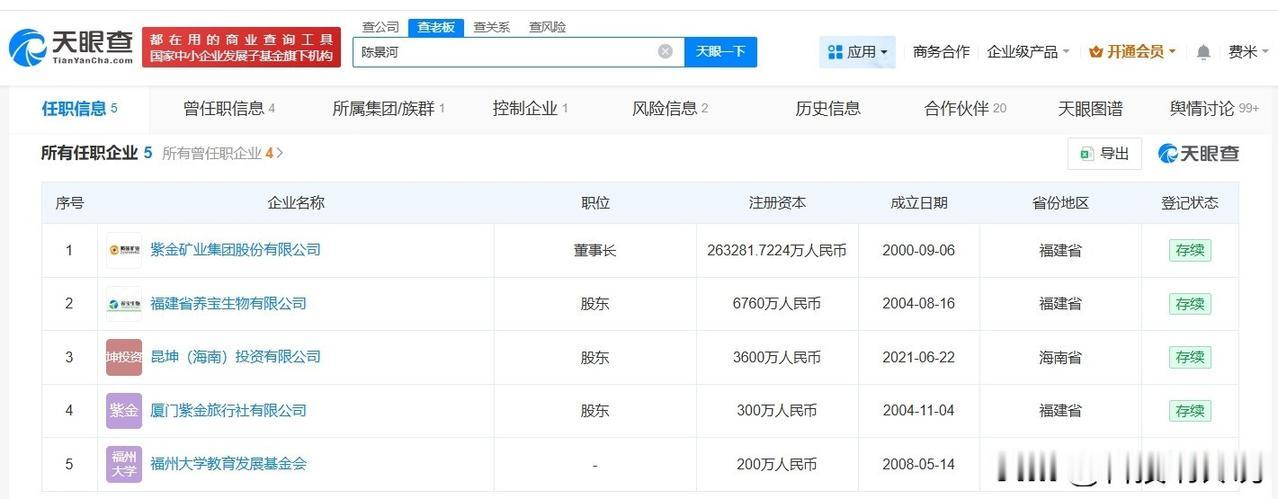1278x499 pixels.
Task: Export the table with 导出 button
Action: pyautogui.click(x=1104, y=153)
